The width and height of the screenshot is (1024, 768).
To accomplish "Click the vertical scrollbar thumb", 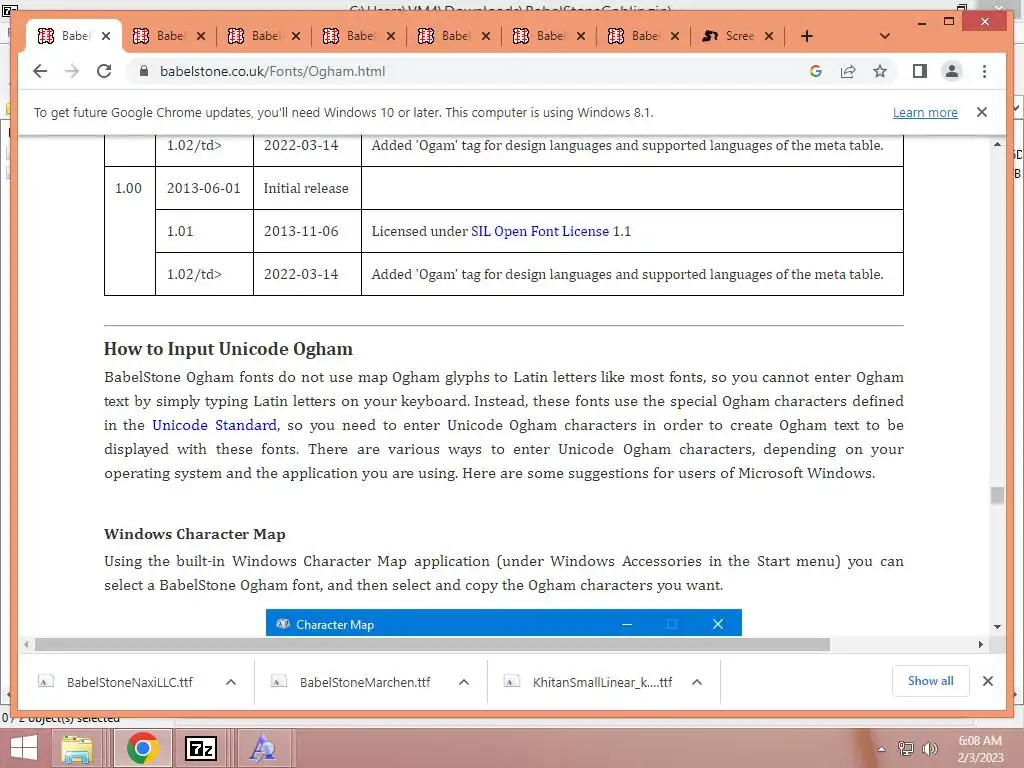I will click(x=997, y=496).
